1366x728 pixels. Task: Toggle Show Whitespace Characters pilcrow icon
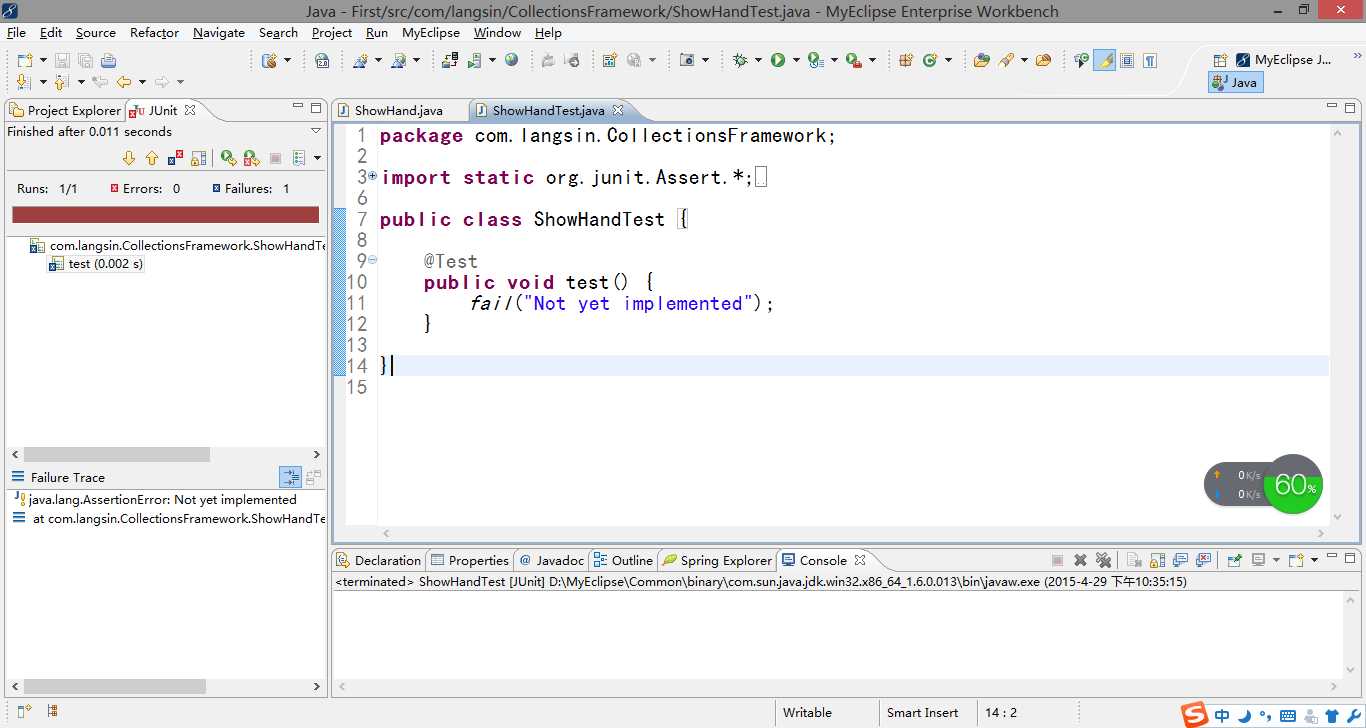coord(1150,60)
